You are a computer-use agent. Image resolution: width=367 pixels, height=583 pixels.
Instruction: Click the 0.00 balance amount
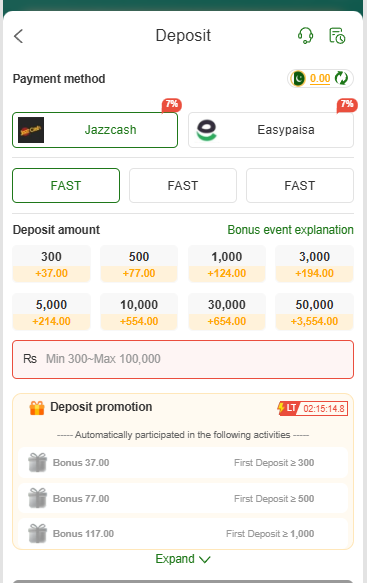pyautogui.click(x=320, y=78)
